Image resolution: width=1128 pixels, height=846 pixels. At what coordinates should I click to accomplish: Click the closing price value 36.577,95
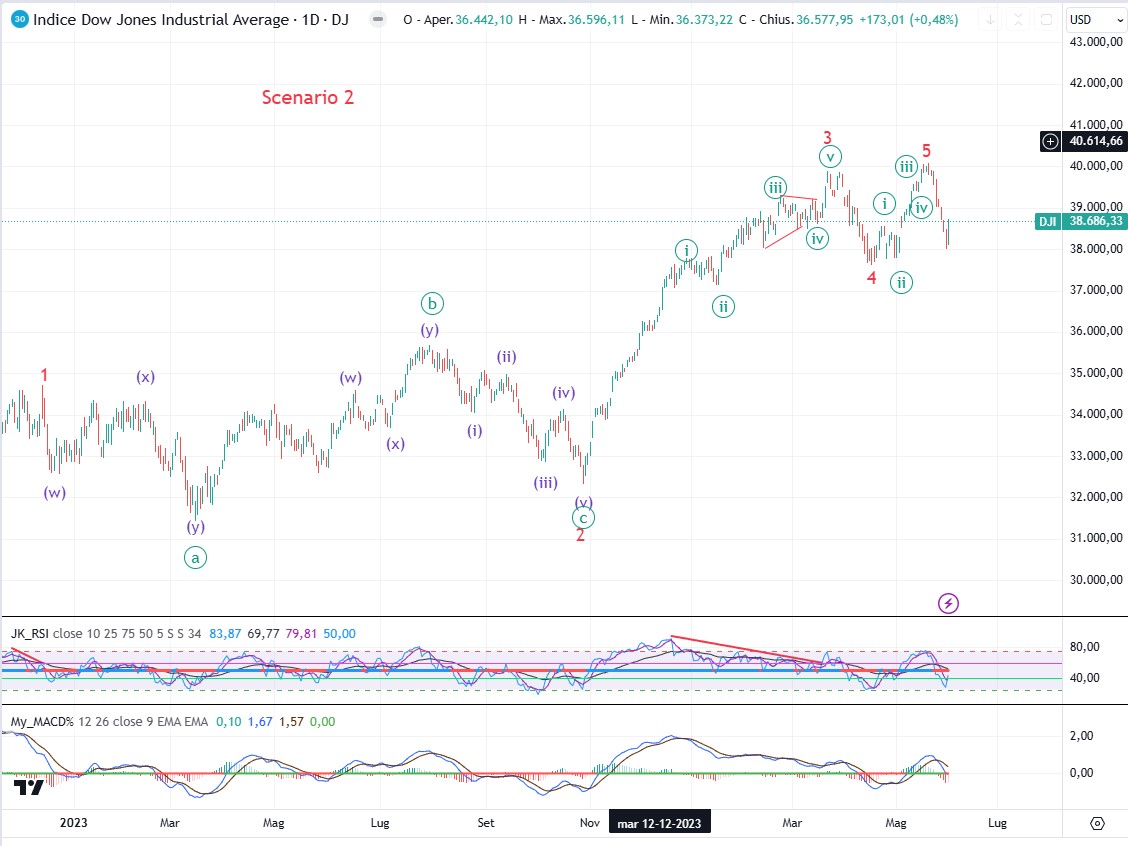pos(824,20)
